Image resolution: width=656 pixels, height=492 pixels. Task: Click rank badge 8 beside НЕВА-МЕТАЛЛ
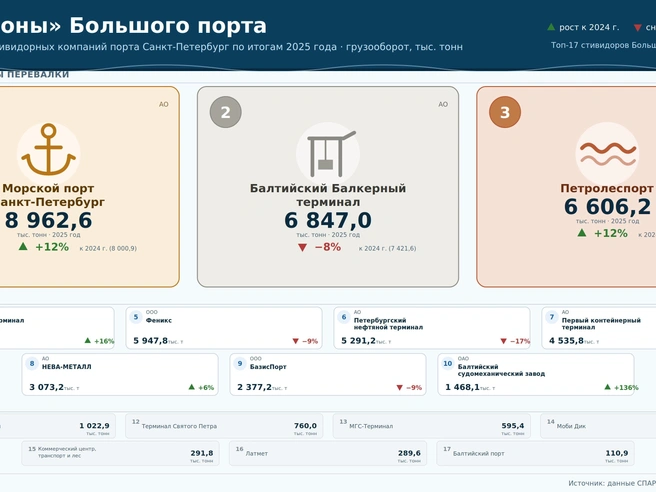tap(32, 364)
